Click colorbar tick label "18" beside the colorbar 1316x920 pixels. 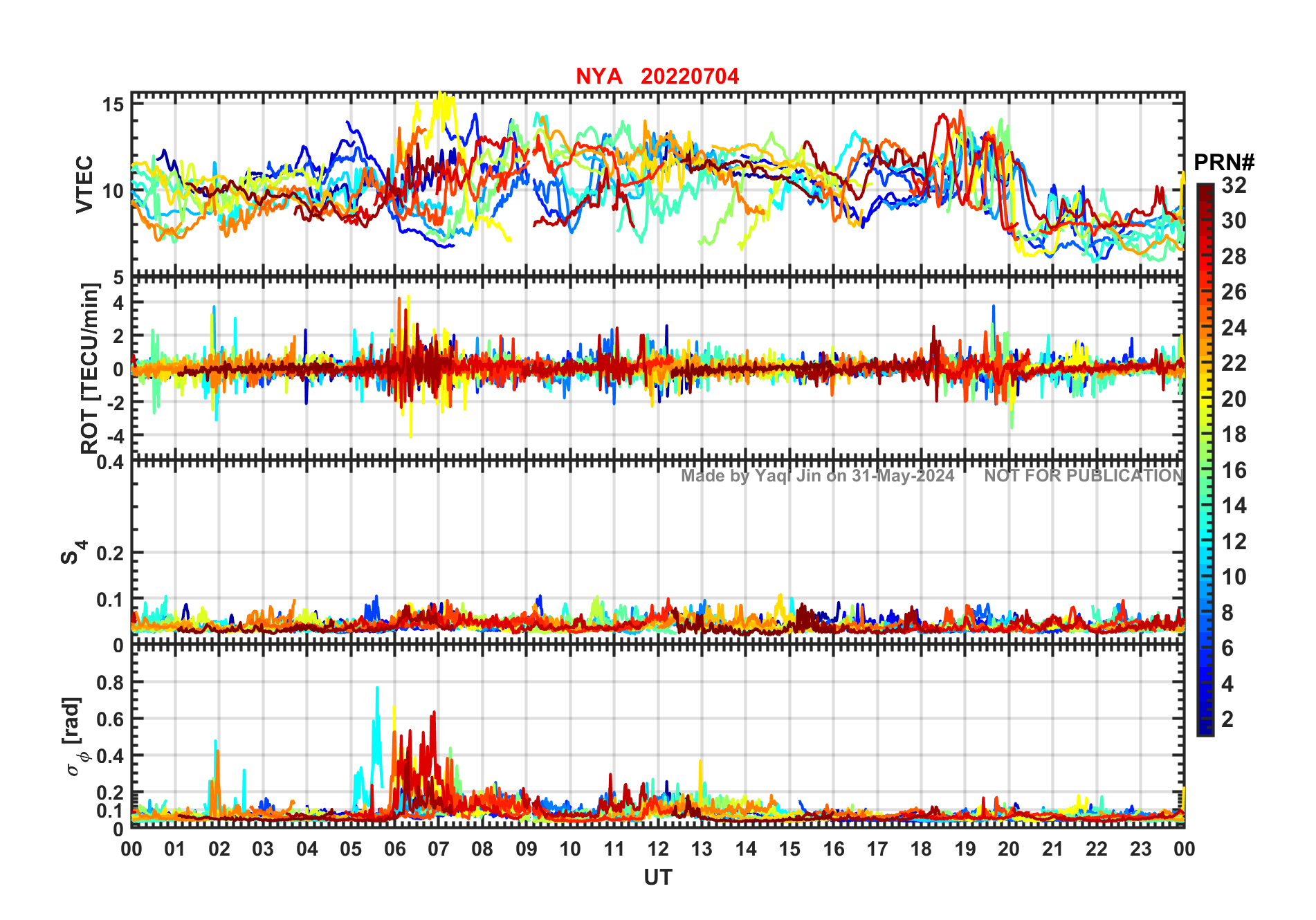(1234, 434)
